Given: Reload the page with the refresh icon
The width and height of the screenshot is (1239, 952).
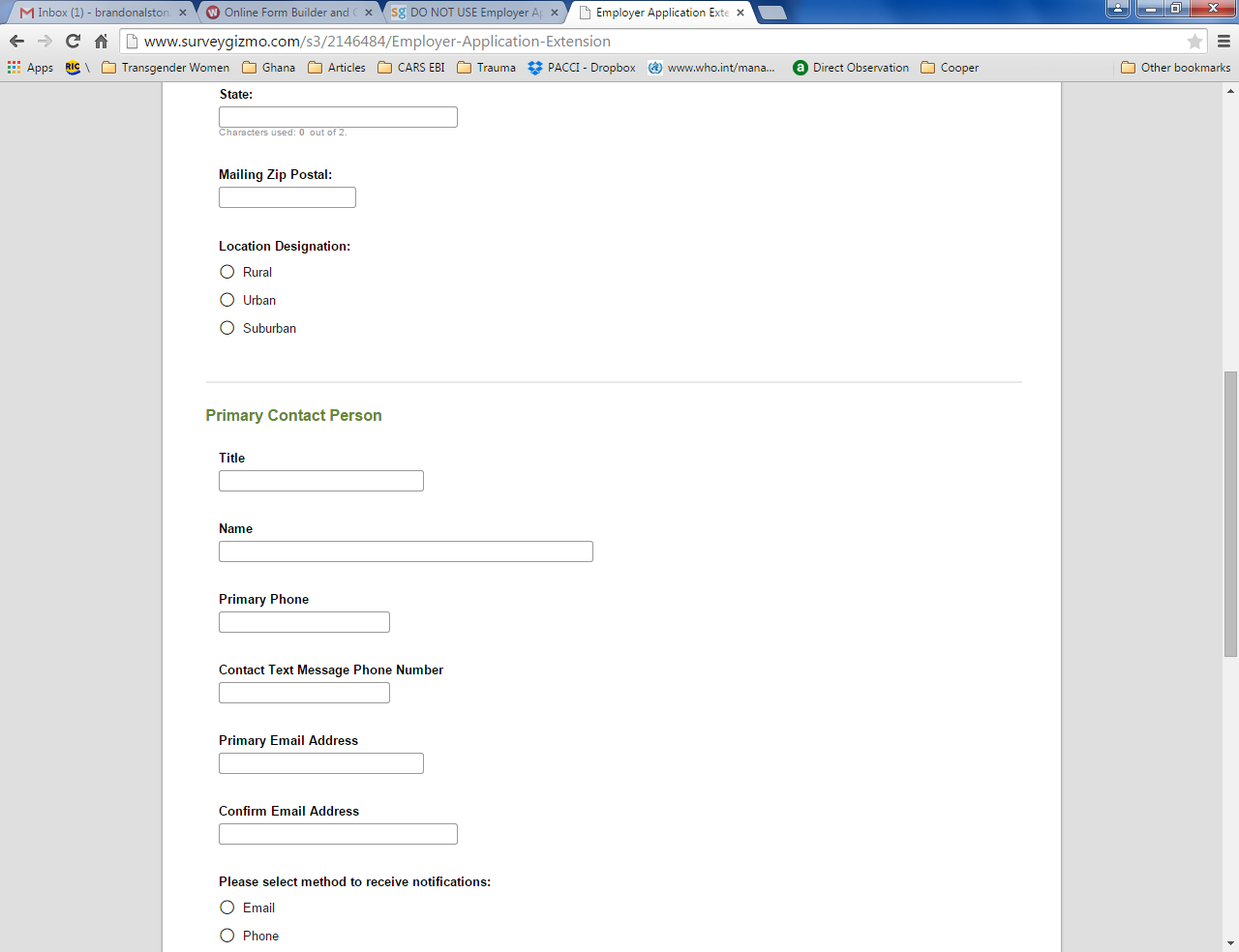Looking at the screenshot, I should 73,41.
